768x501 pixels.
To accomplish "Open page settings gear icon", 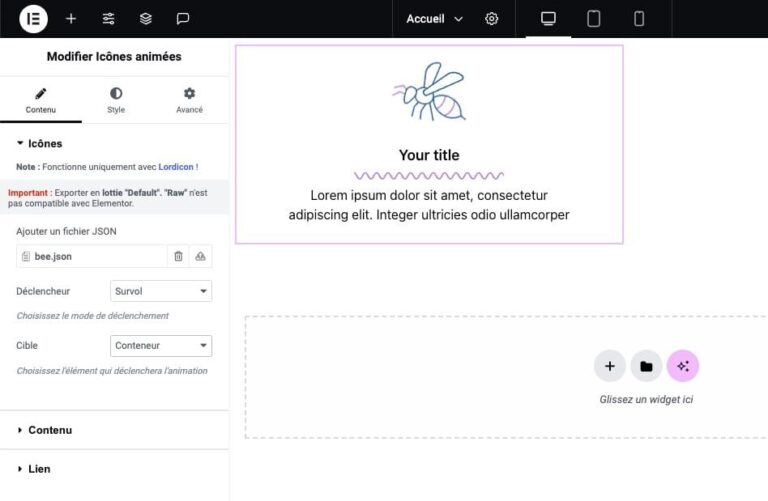I will [491, 19].
